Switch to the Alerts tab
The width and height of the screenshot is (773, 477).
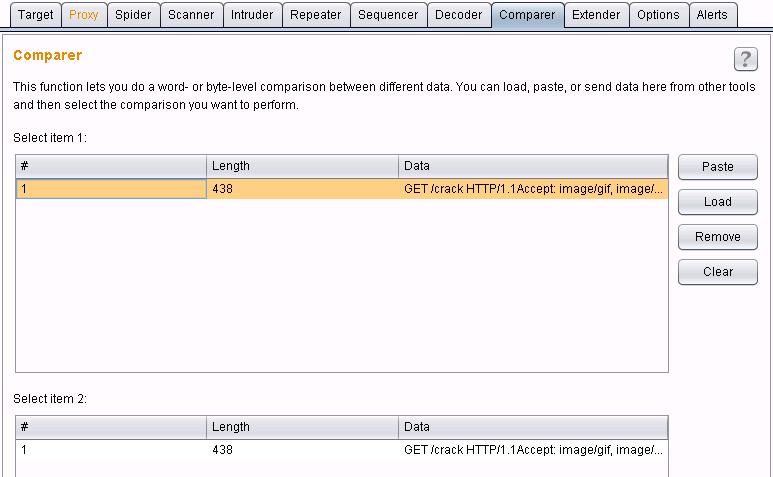click(x=712, y=15)
